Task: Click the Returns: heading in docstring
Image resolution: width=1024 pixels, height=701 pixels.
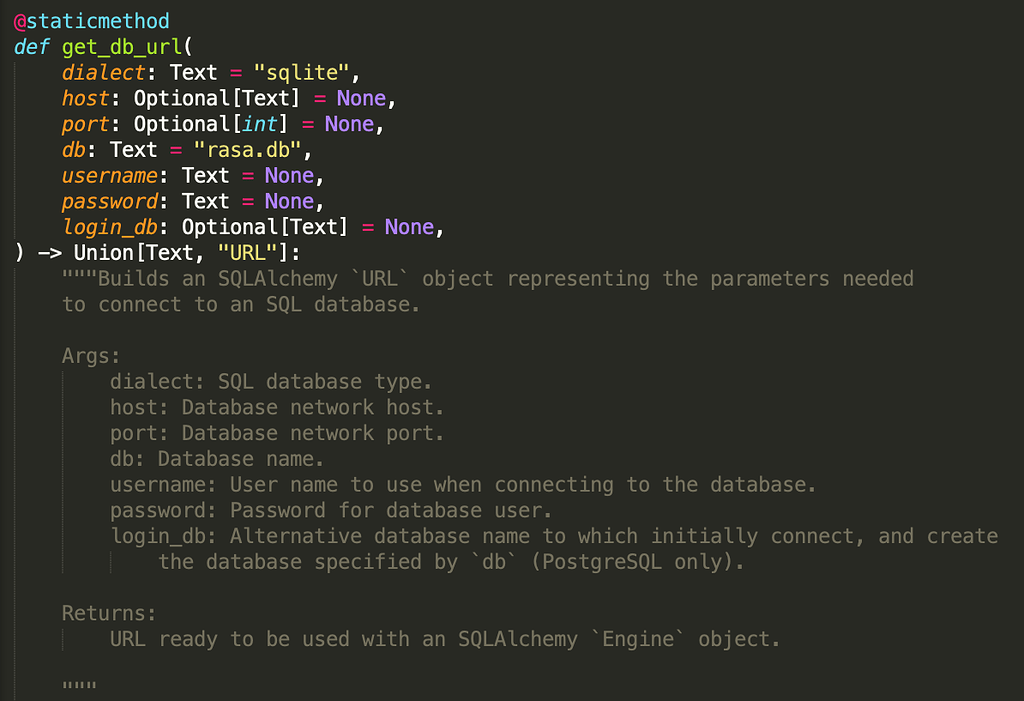Action: click(109, 613)
